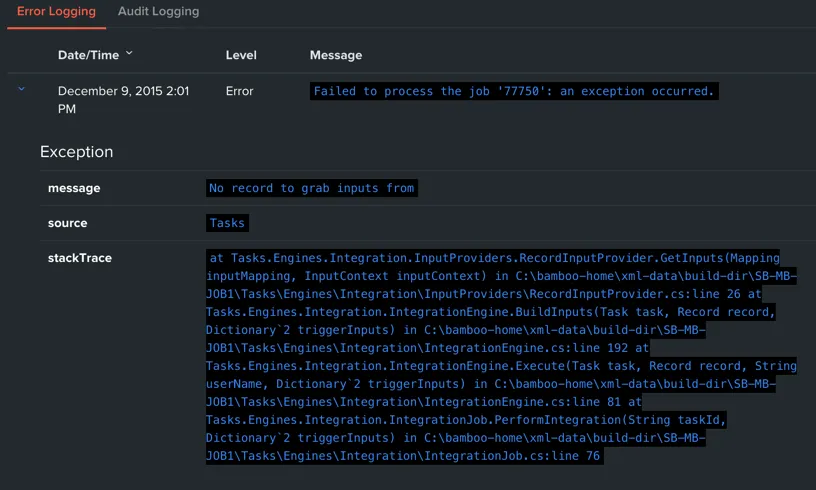Screen dimensions: 816x490
Task: Click the Exception section heading
Action: click(76, 152)
